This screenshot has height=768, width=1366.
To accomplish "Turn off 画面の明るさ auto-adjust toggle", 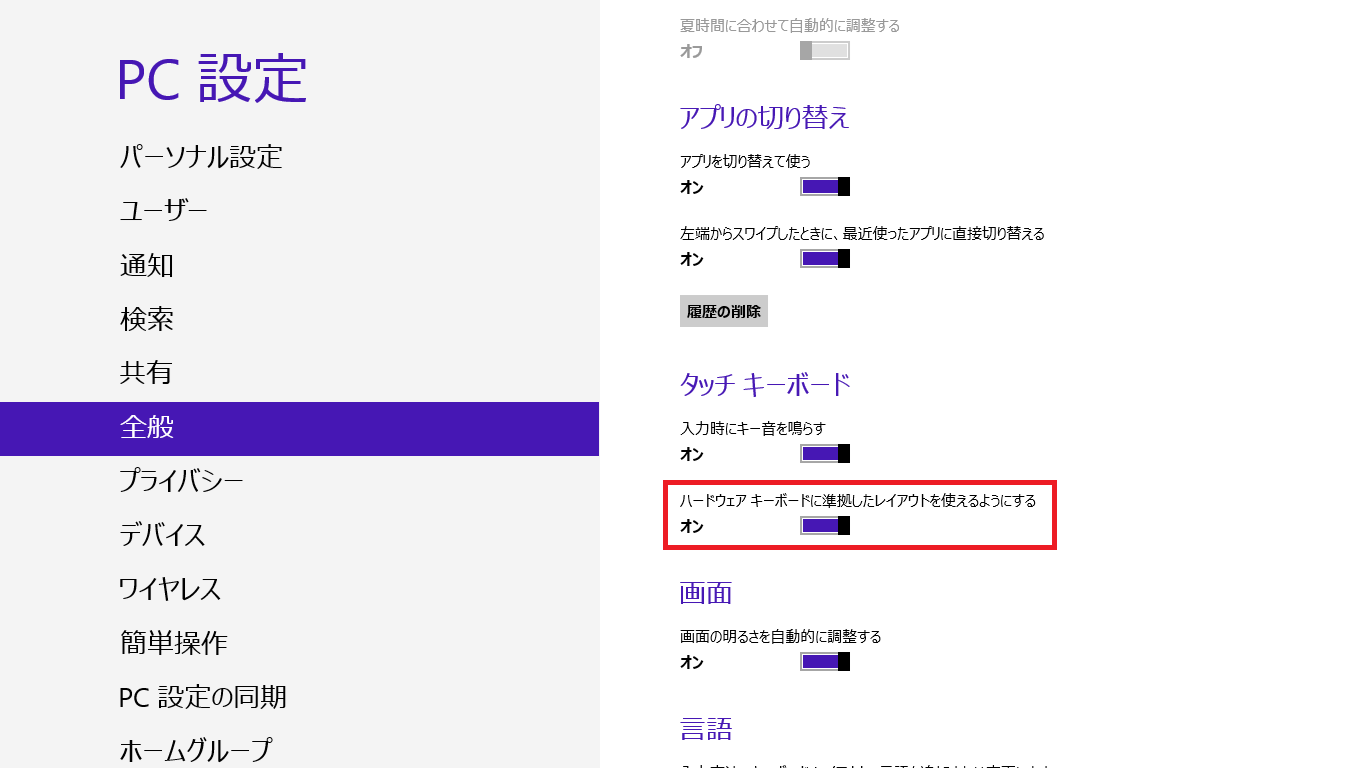I will (824, 662).
